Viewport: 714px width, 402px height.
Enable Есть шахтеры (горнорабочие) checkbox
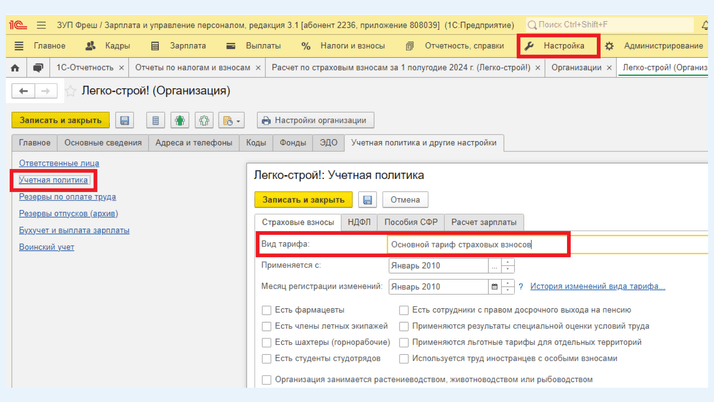pos(266,342)
